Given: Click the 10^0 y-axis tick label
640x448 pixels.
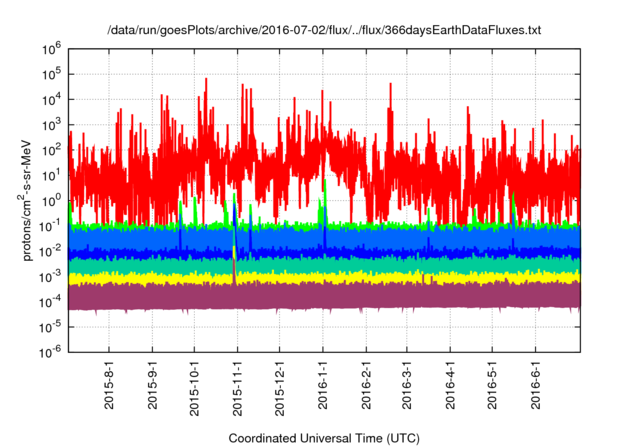Looking at the screenshot, I should coord(51,201).
